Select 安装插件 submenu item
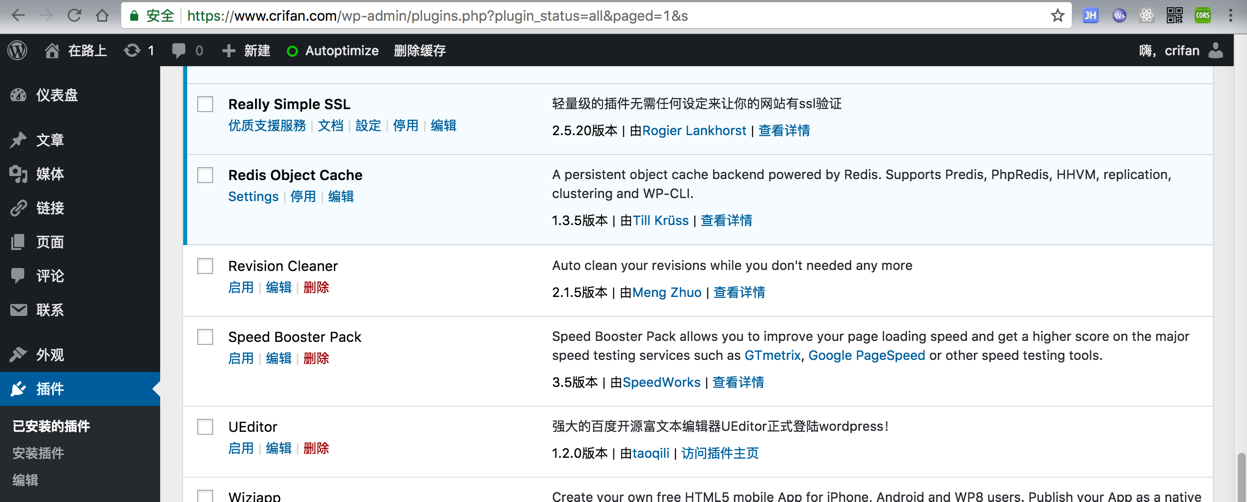The height and width of the screenshot is (502, 1247). coord(38,453)
